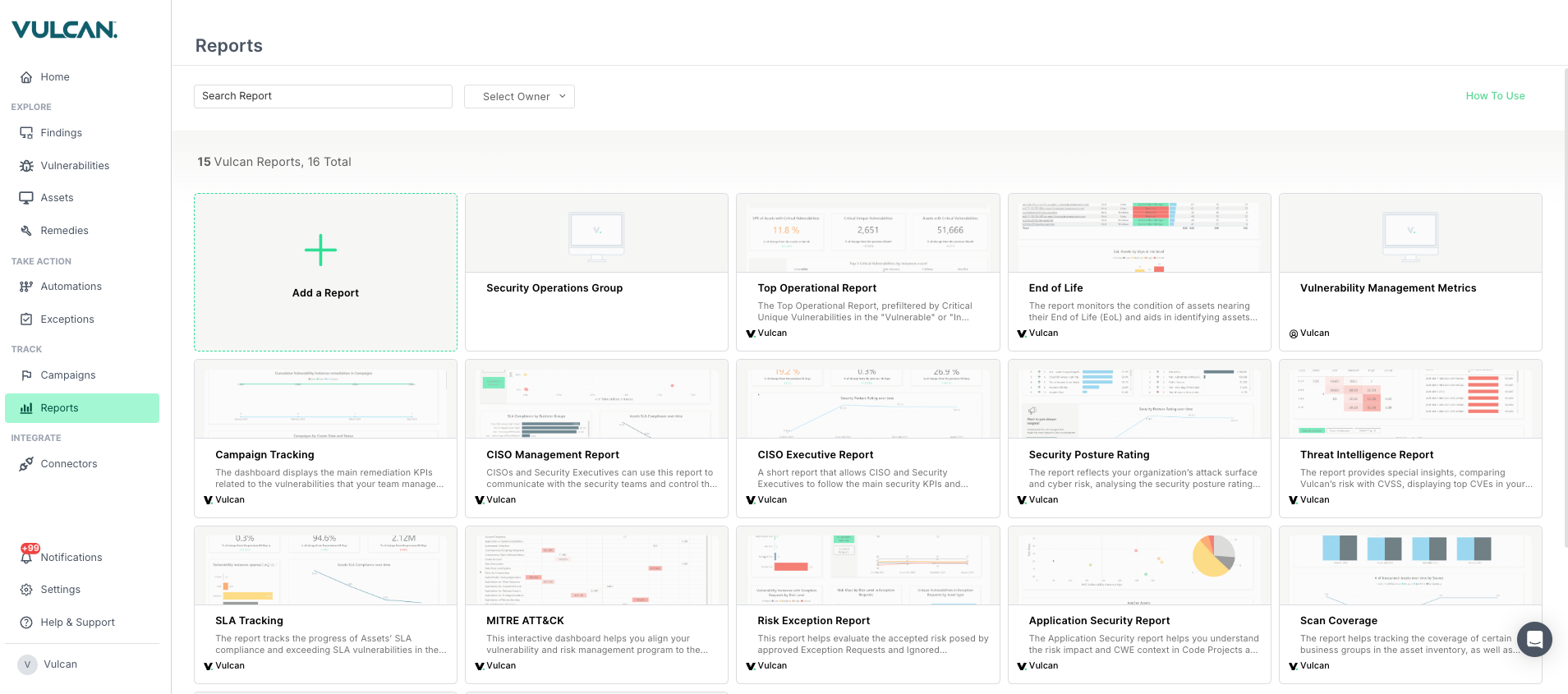Image resolution: width=1568 pixels, height=694 pixels.
Task: Click the Automations icon
Action: [x=26, y=287]
